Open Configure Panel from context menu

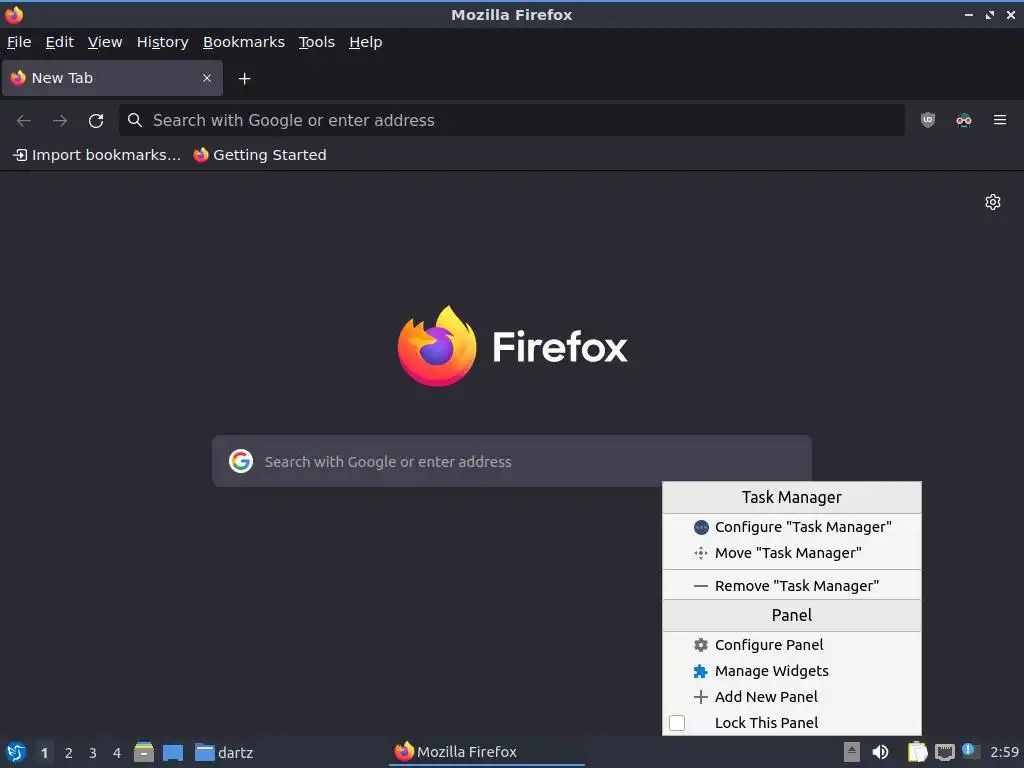tap(792, 645)
